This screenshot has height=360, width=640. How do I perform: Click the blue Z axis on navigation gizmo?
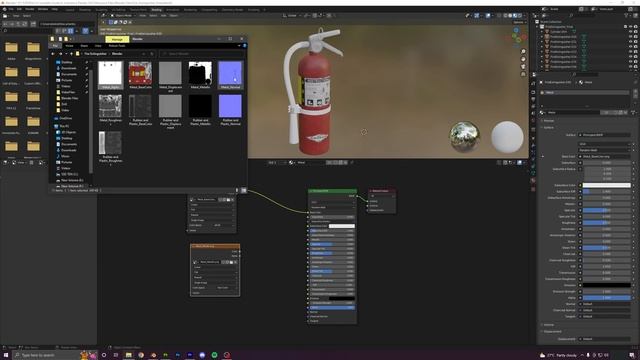516,30
